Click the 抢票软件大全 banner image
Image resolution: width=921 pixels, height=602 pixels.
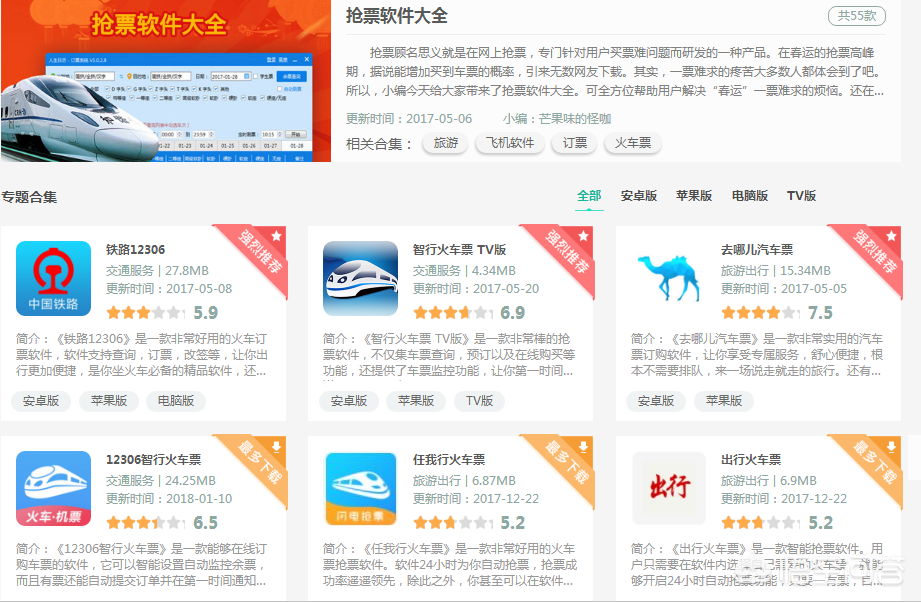click(x=166, y=80)
